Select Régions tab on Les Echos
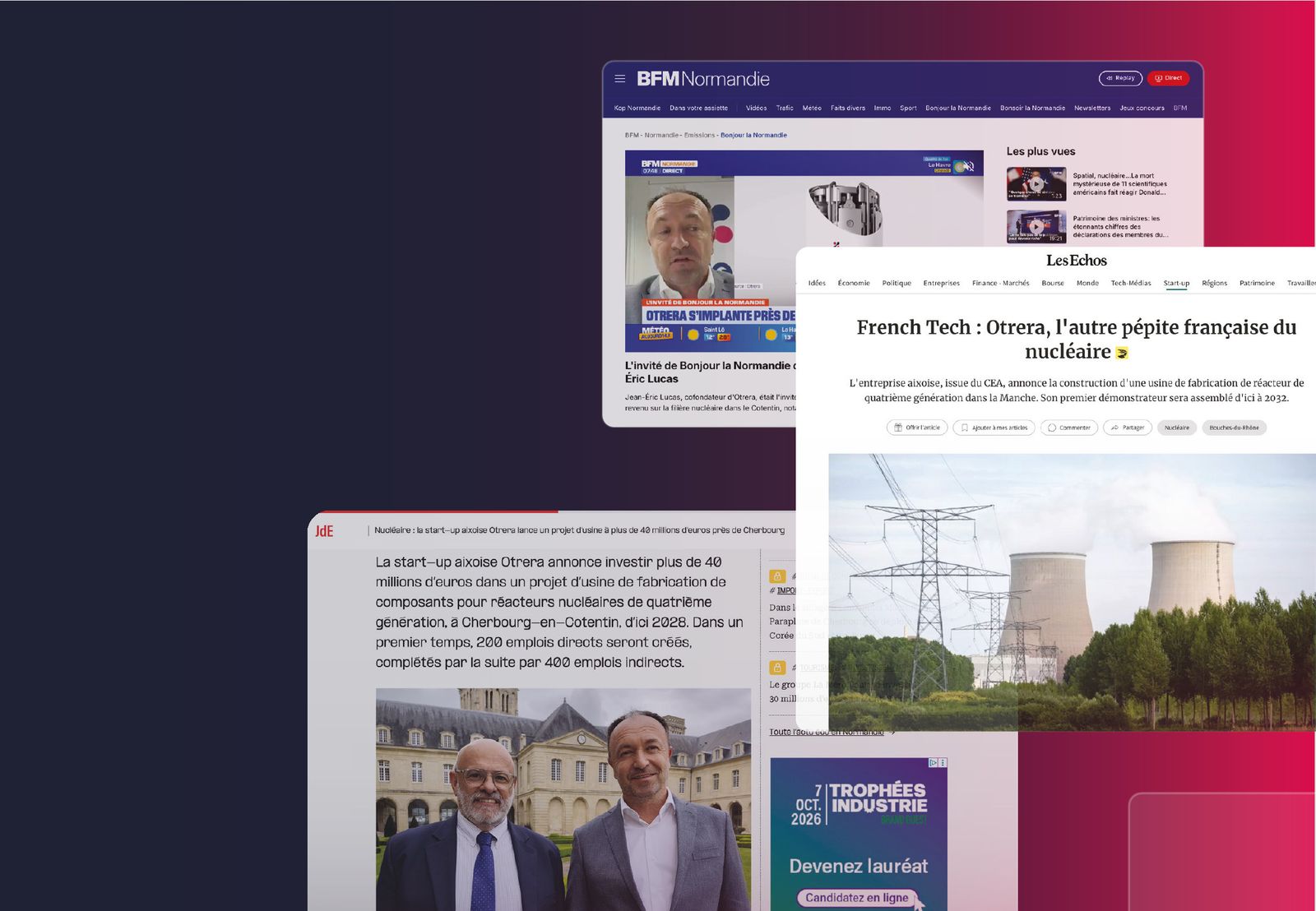The image size is (1316, 911). pos(1214,283)
